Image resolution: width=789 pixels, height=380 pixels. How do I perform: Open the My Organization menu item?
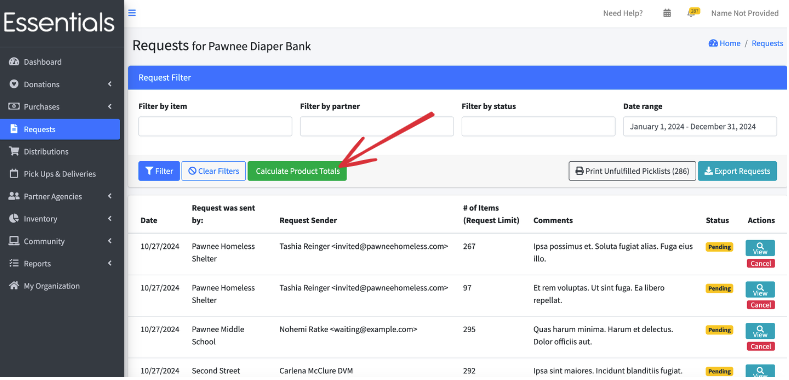click(60, 286)
